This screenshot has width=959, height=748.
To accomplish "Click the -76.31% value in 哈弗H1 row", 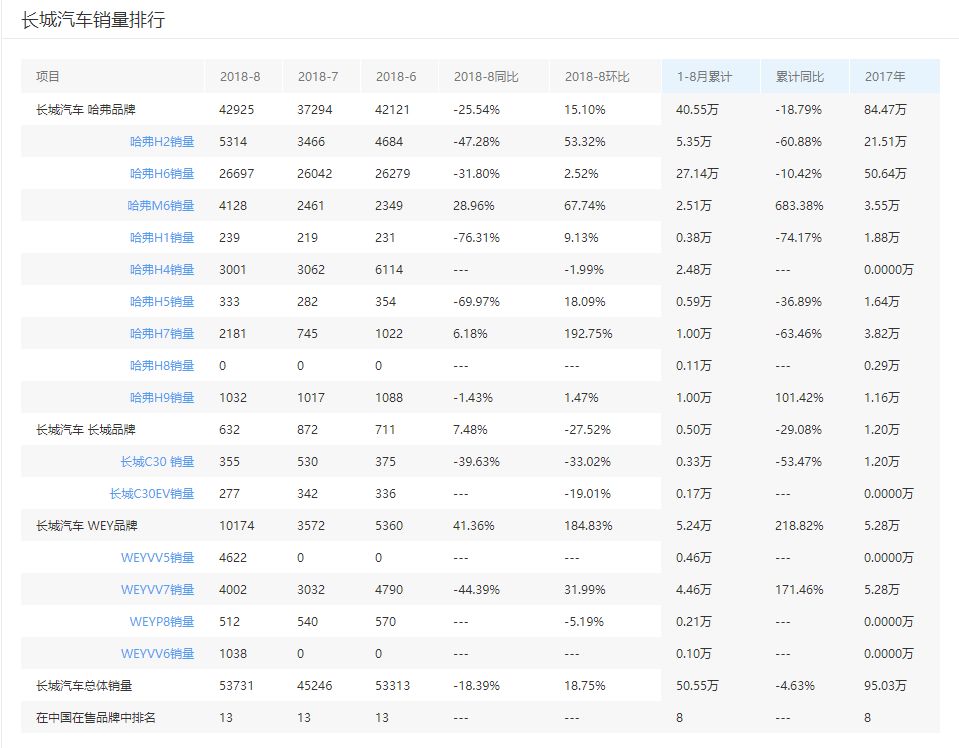I will pos(476,238).
